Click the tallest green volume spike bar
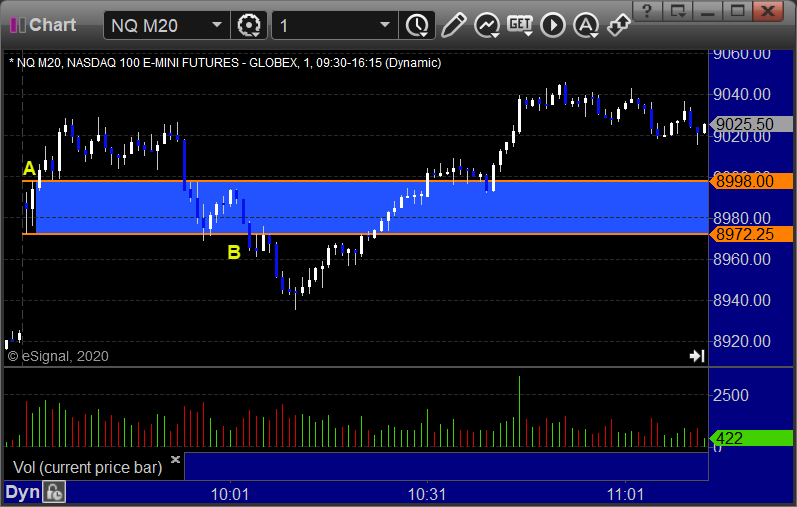The height and width of the screenshot is (507, 797). [x=519, y=411]
